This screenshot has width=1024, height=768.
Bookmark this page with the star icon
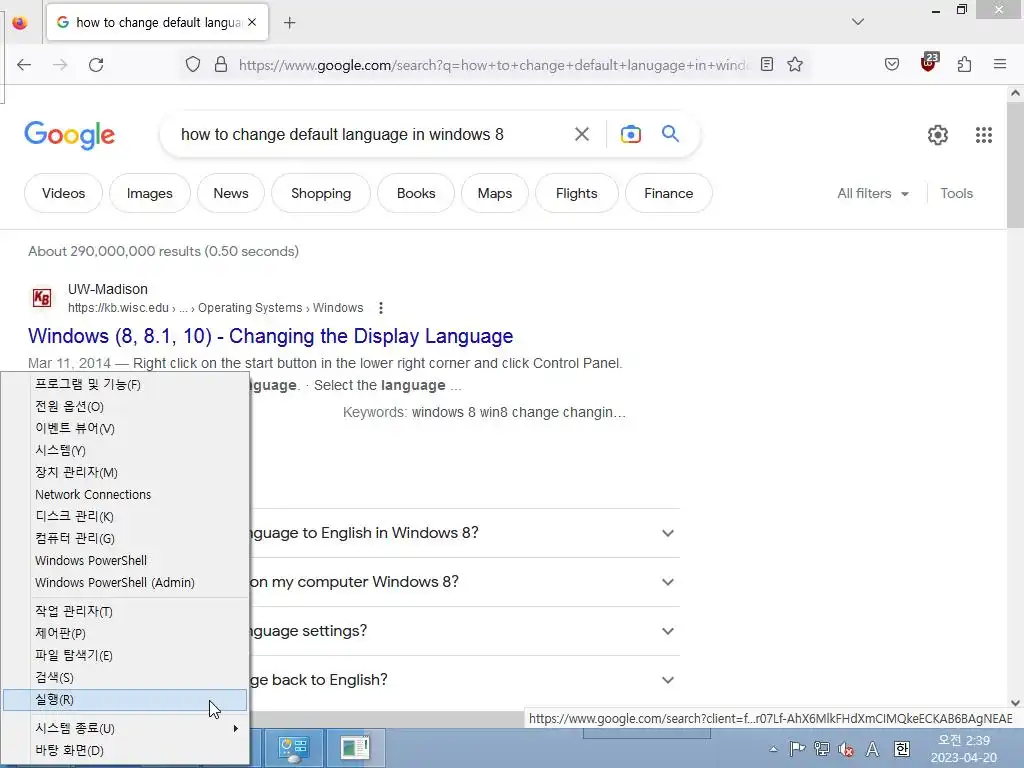coord(795,65)
